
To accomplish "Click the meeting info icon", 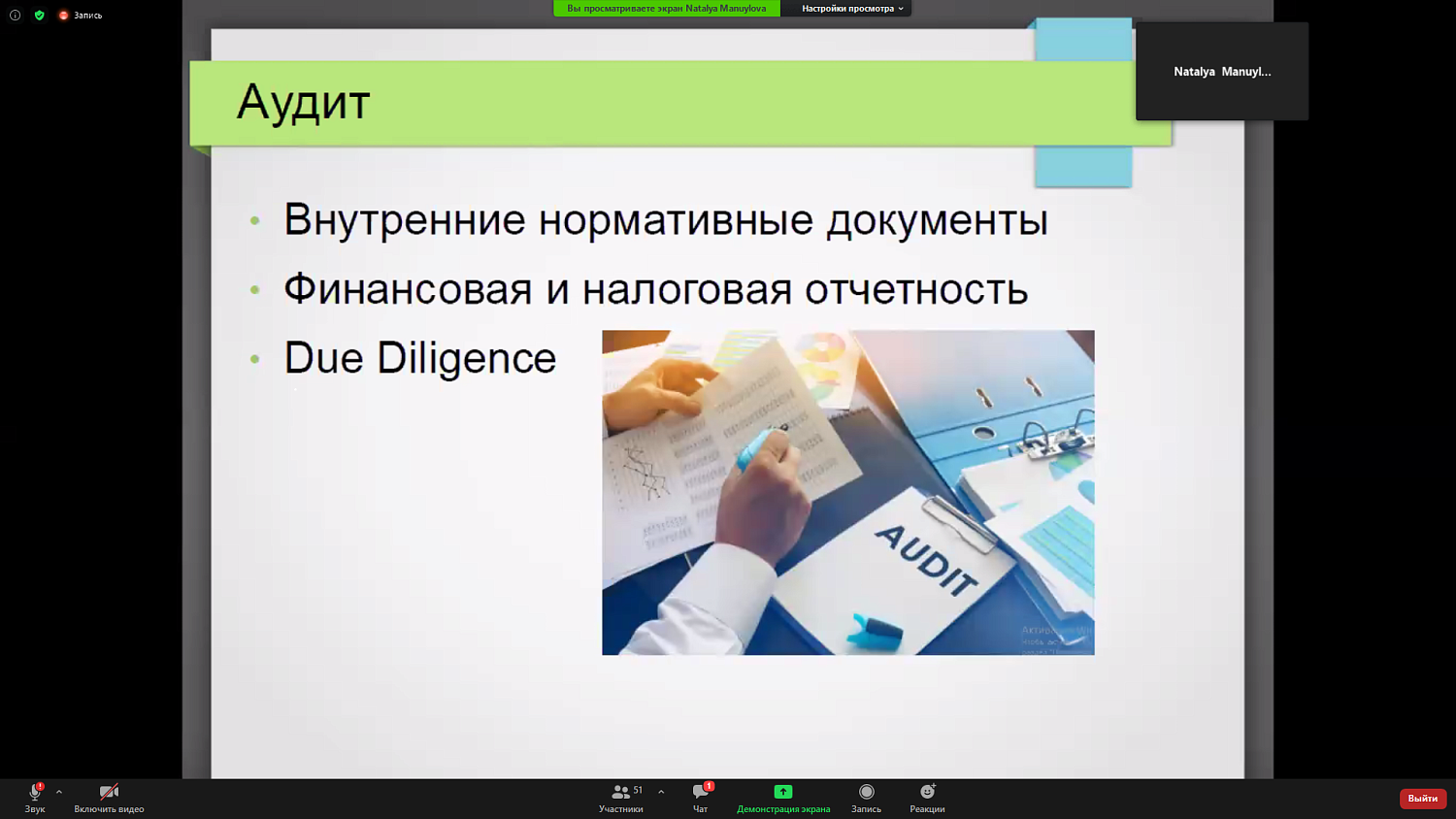I will (x=15, y=16).
